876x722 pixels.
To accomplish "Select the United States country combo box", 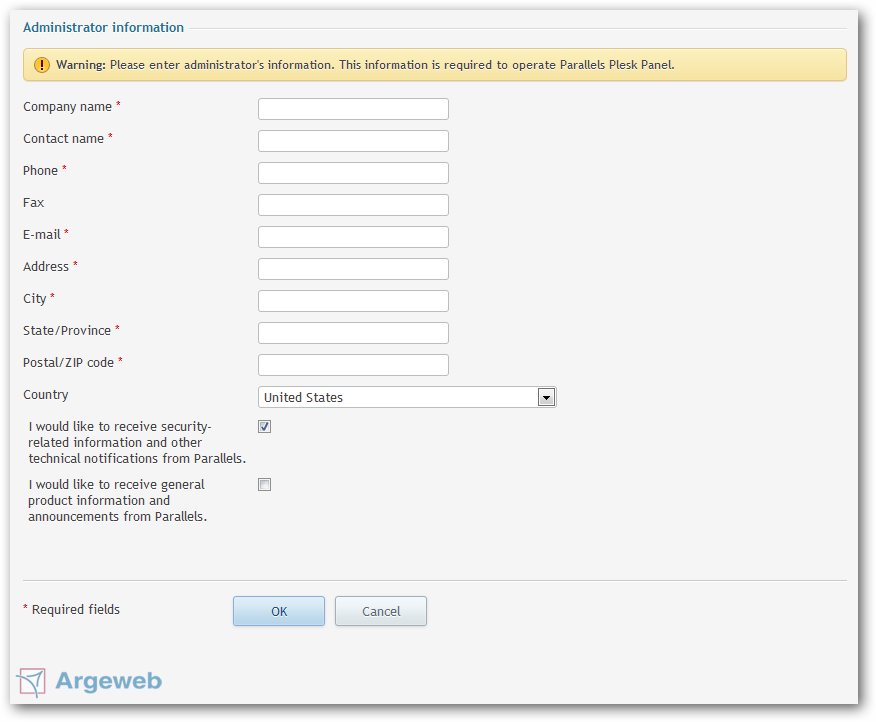I will [407, 397].
